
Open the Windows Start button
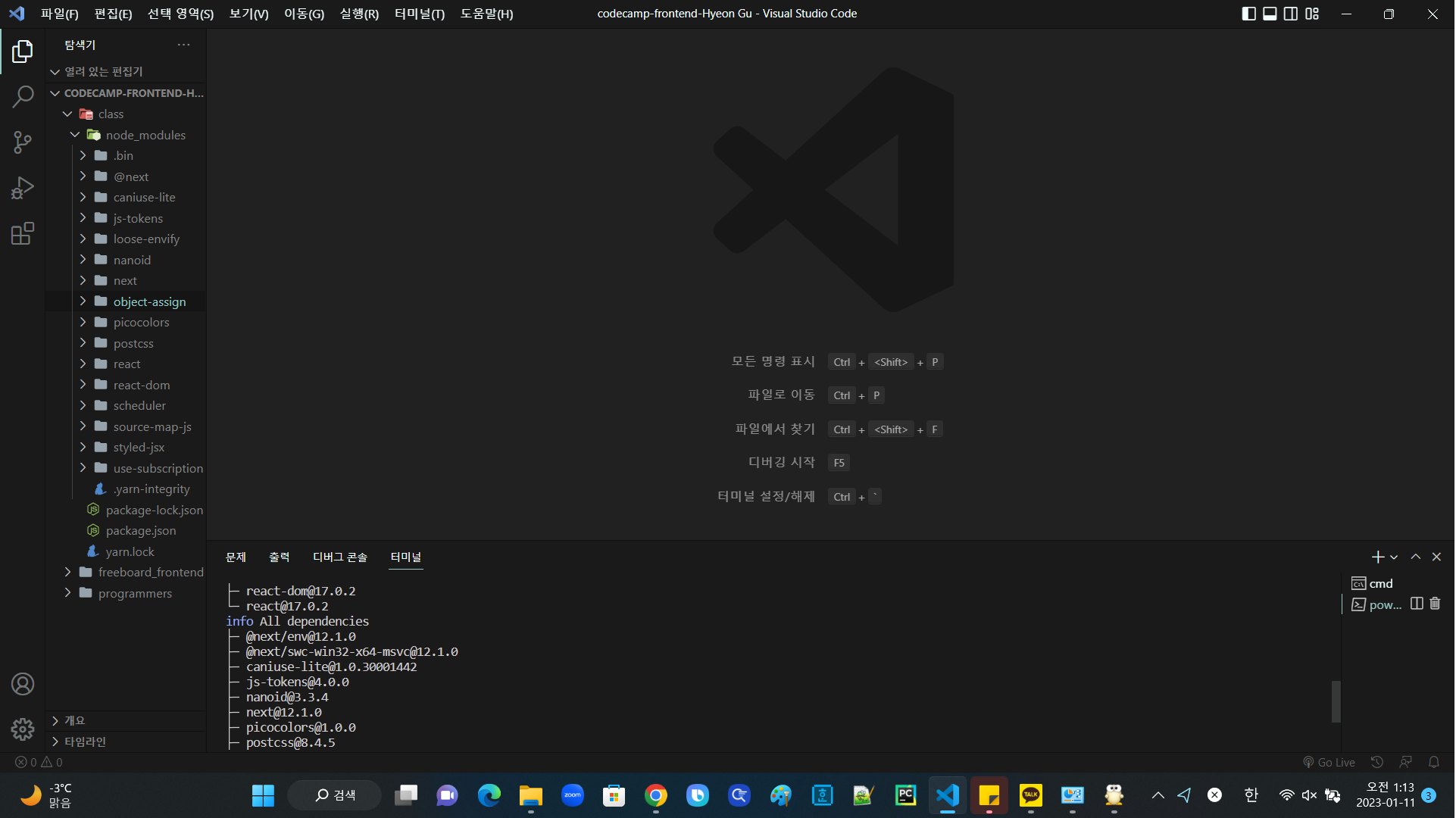263,795
